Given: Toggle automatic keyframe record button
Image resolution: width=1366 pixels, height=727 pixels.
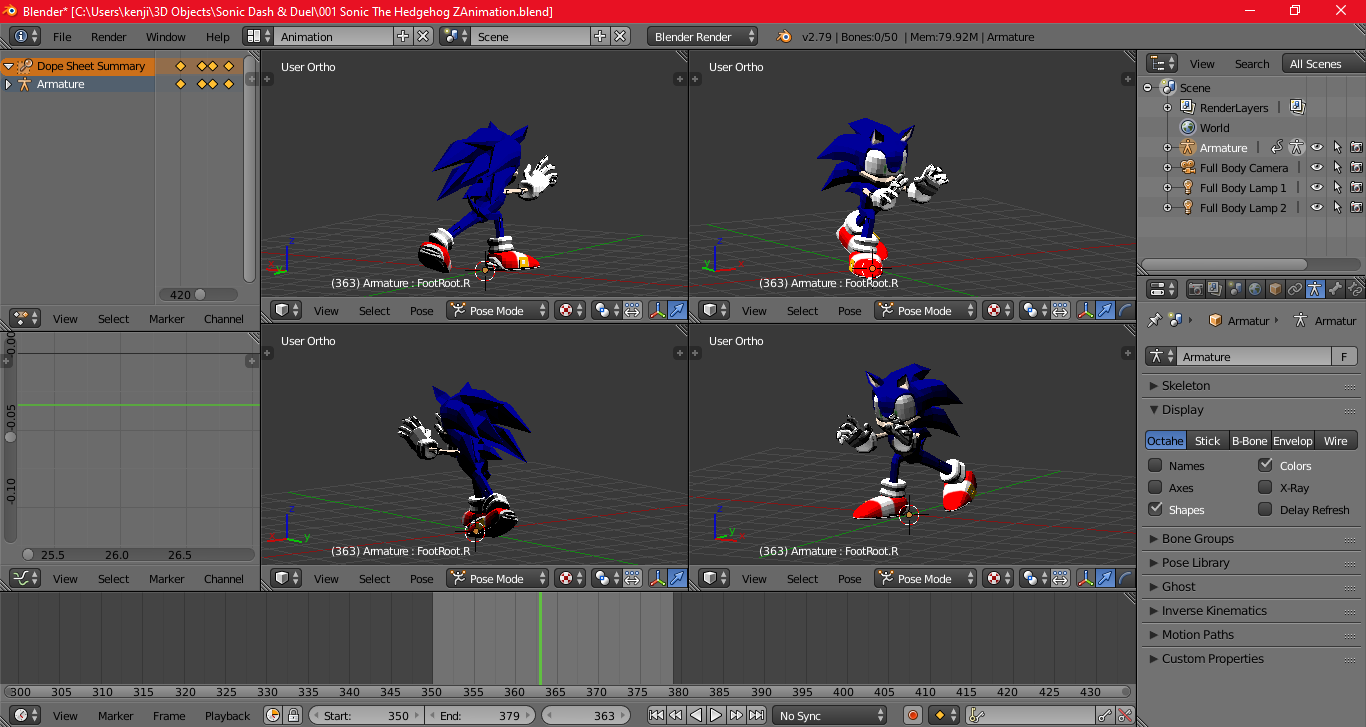Looking at the screenshot, I should 912,715.
